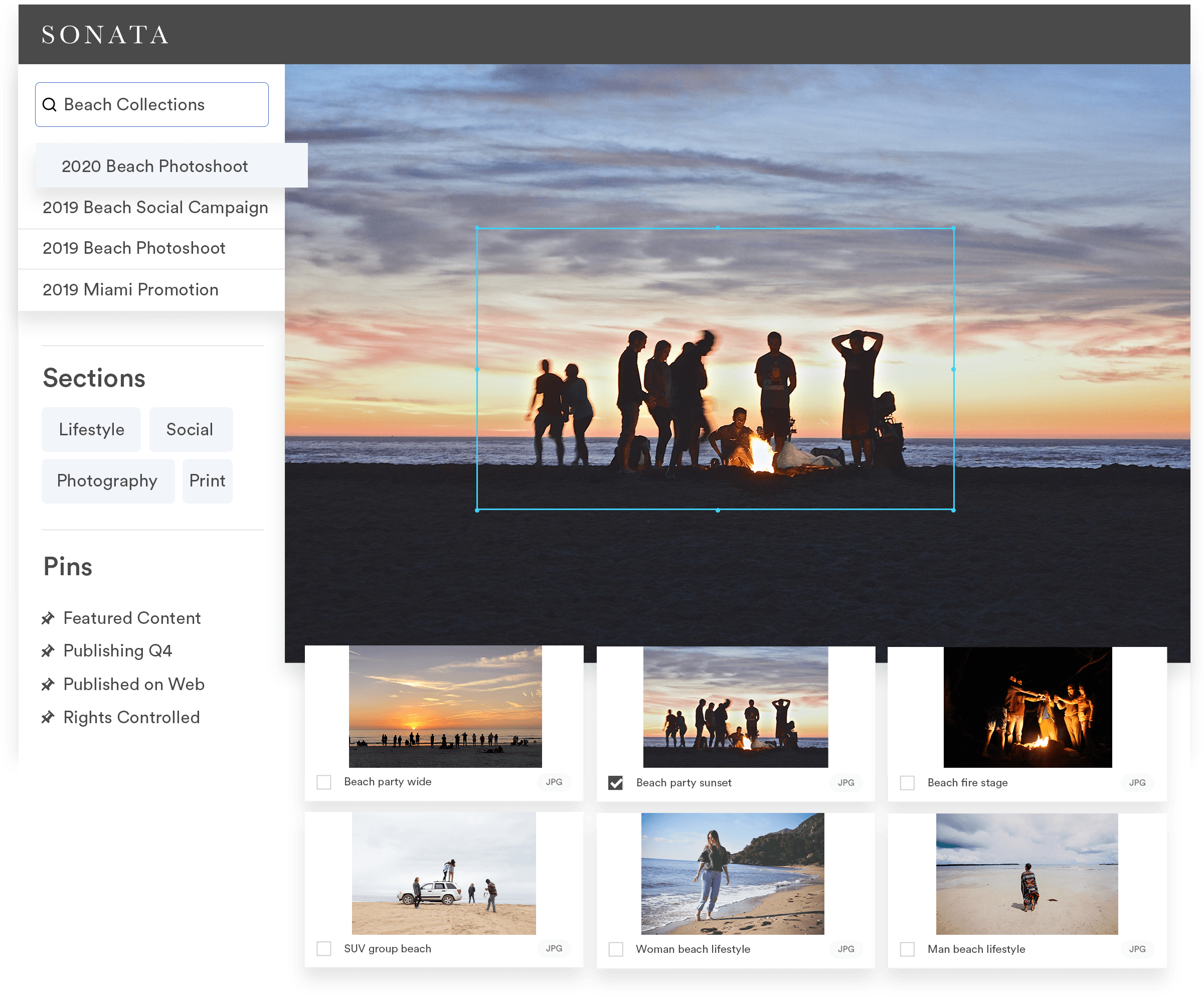Choose 2019 Beach Social Campaign suggestion

tap(155, 207)
